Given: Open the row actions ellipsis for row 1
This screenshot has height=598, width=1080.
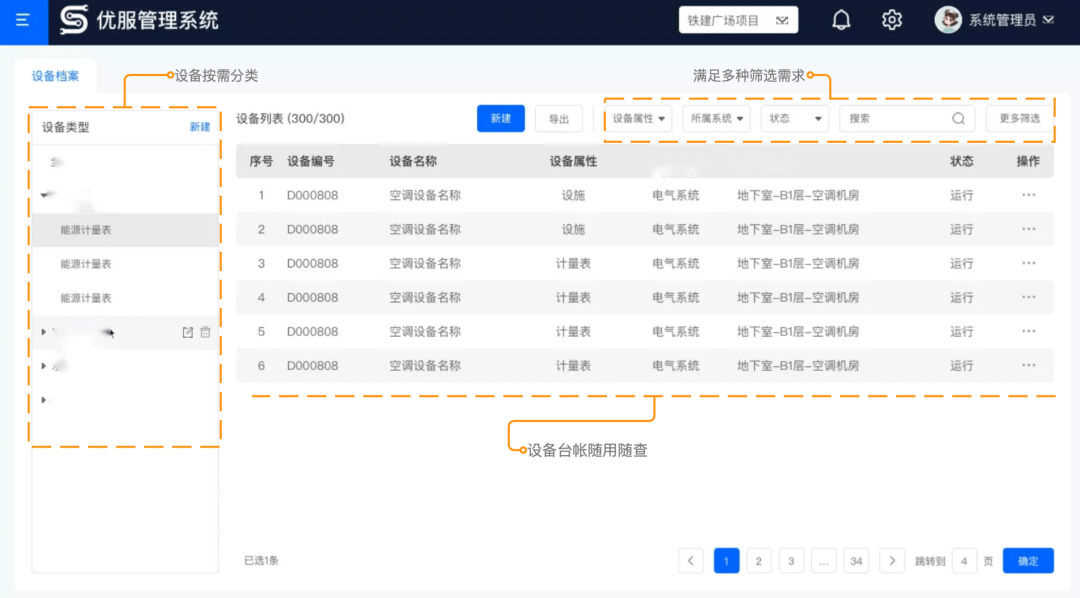Looking at the screenshot, I should pos(1028,195).
